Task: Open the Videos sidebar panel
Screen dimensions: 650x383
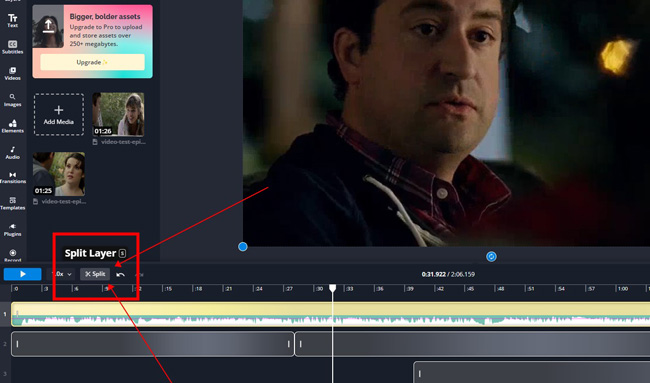Action: tap(12, 73)
